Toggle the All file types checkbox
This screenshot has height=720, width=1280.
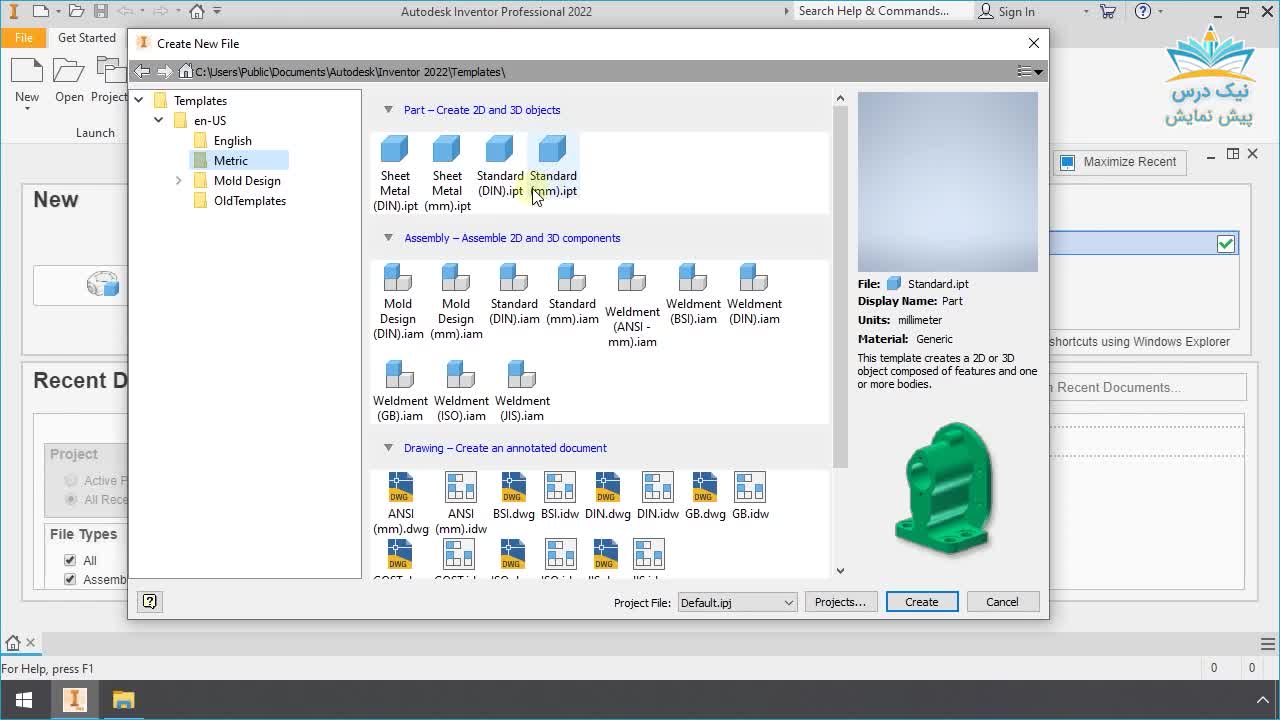coord(70,560)
